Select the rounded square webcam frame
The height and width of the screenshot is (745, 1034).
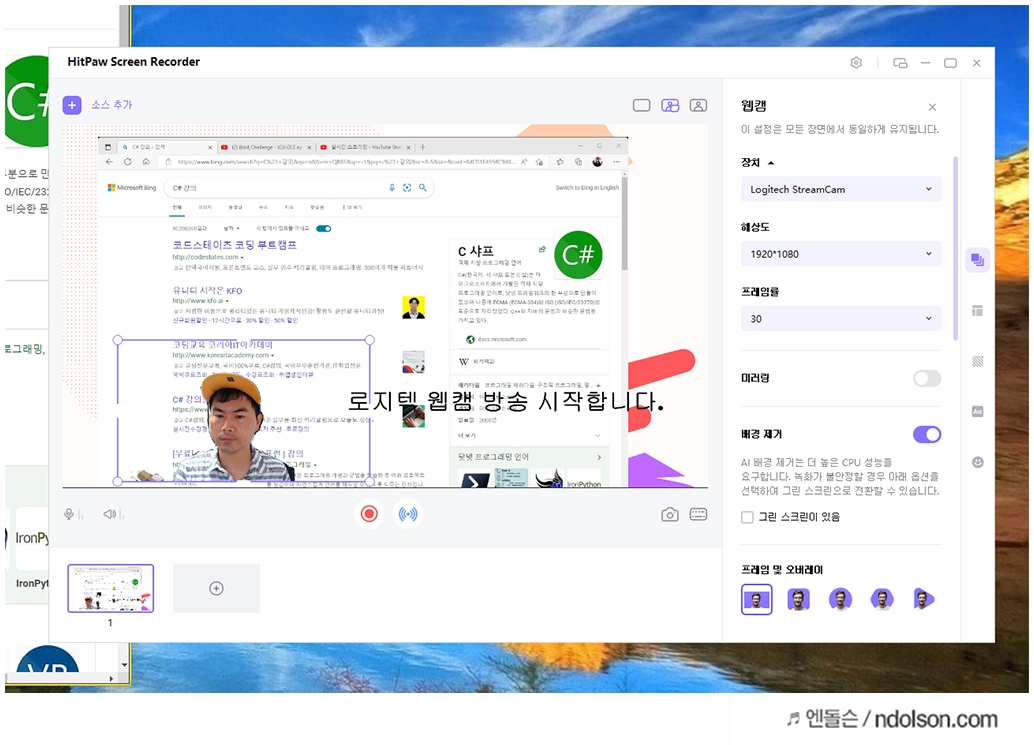coord(798,599)
